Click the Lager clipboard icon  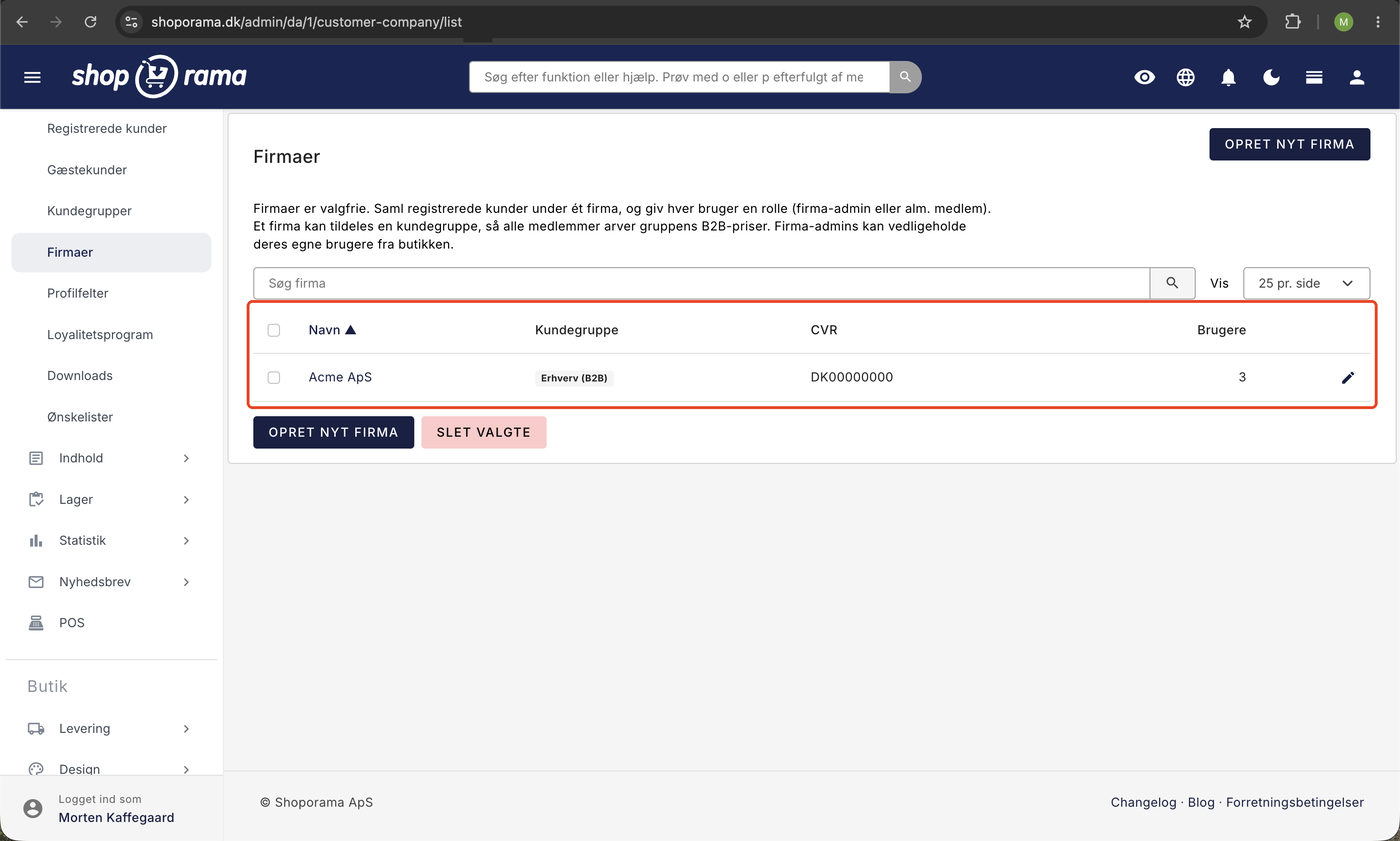click(x=36, y=499)
